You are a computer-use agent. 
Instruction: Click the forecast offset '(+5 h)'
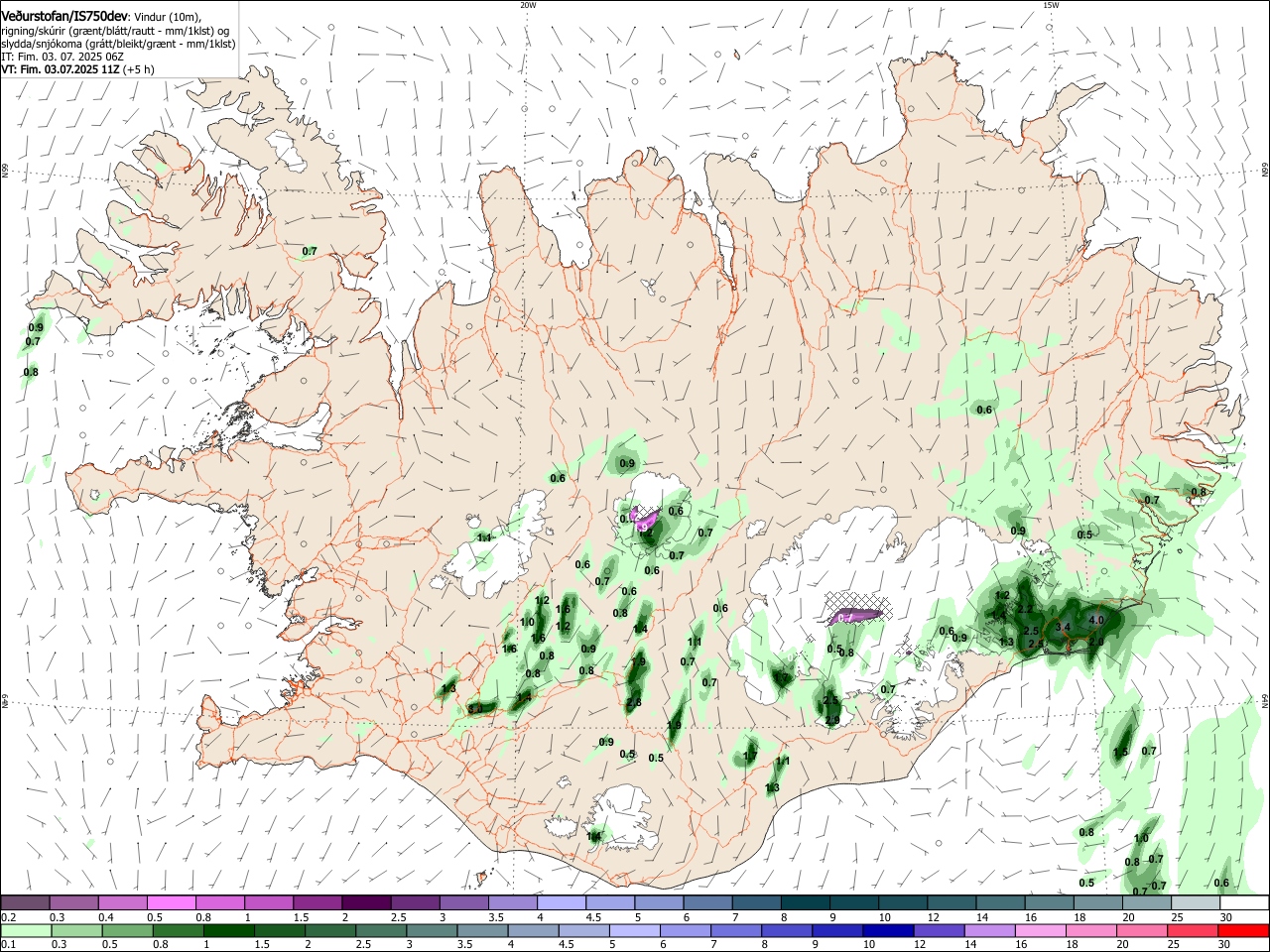point(138,69)
